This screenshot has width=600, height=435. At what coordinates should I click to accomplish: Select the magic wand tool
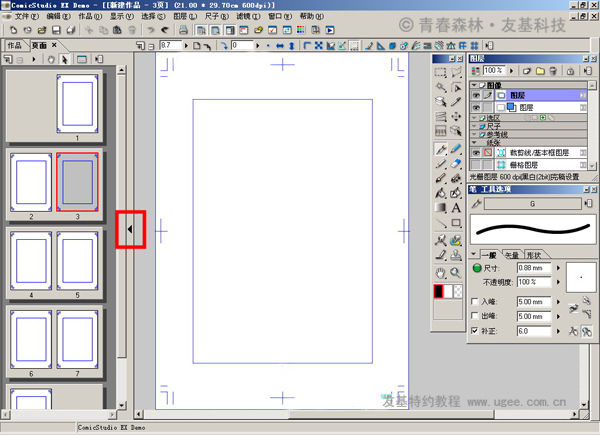tap(440, 87)
